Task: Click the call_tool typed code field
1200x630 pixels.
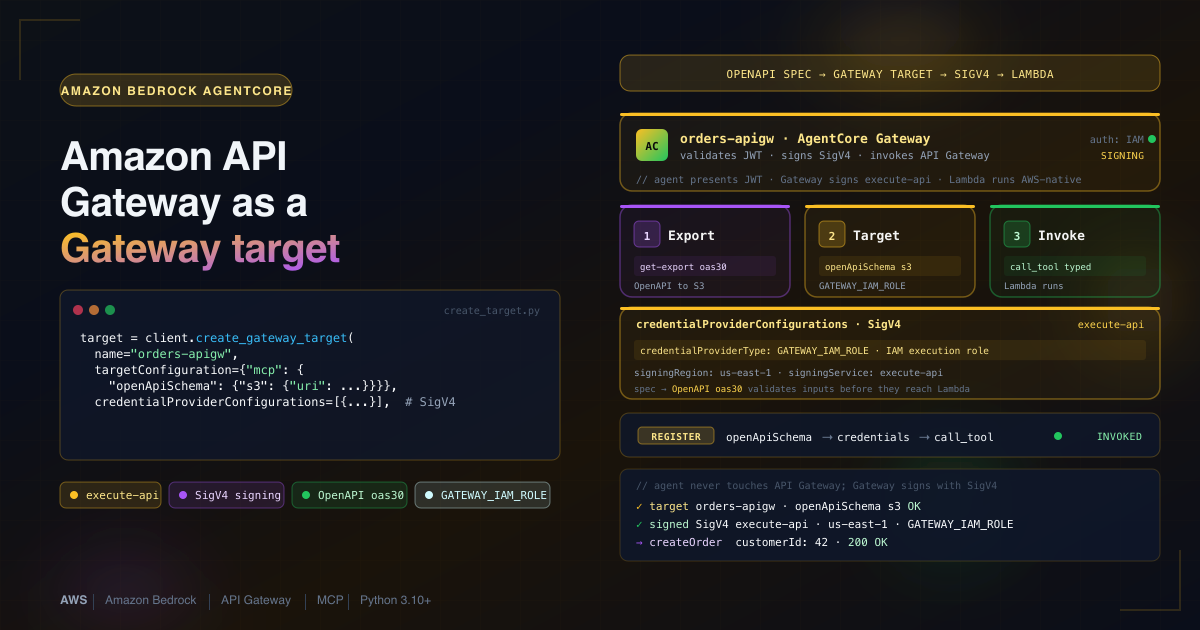Action: (1075, 266)
